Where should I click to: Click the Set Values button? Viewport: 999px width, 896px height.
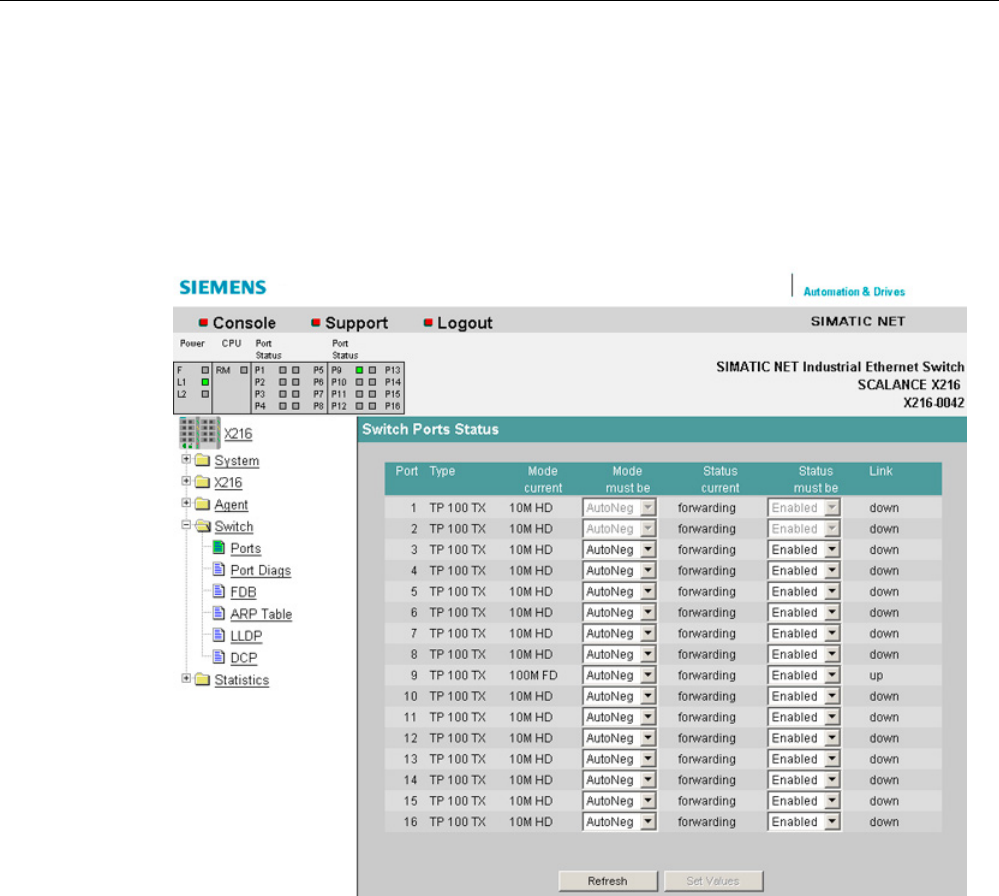click(x=713, y=881)
